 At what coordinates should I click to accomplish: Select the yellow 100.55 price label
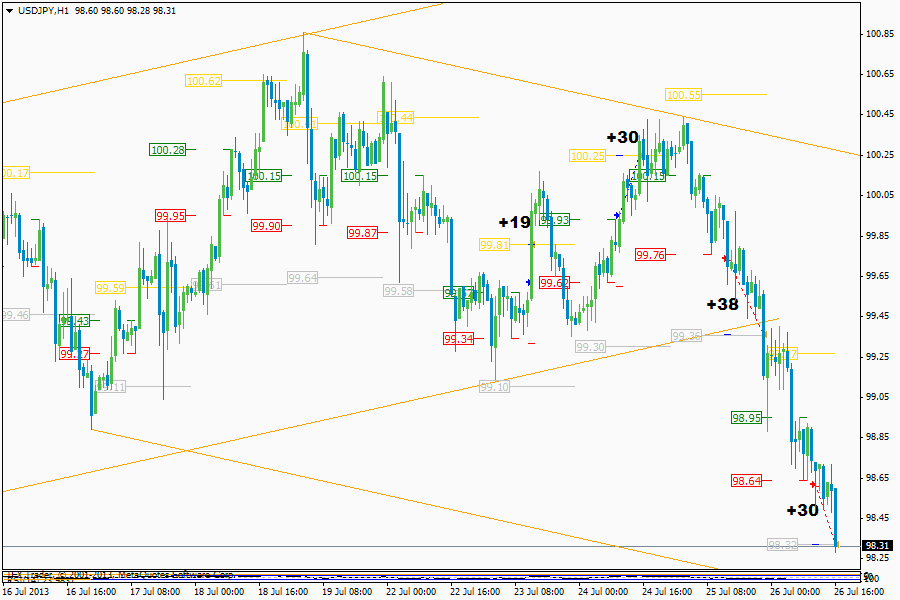684,95
